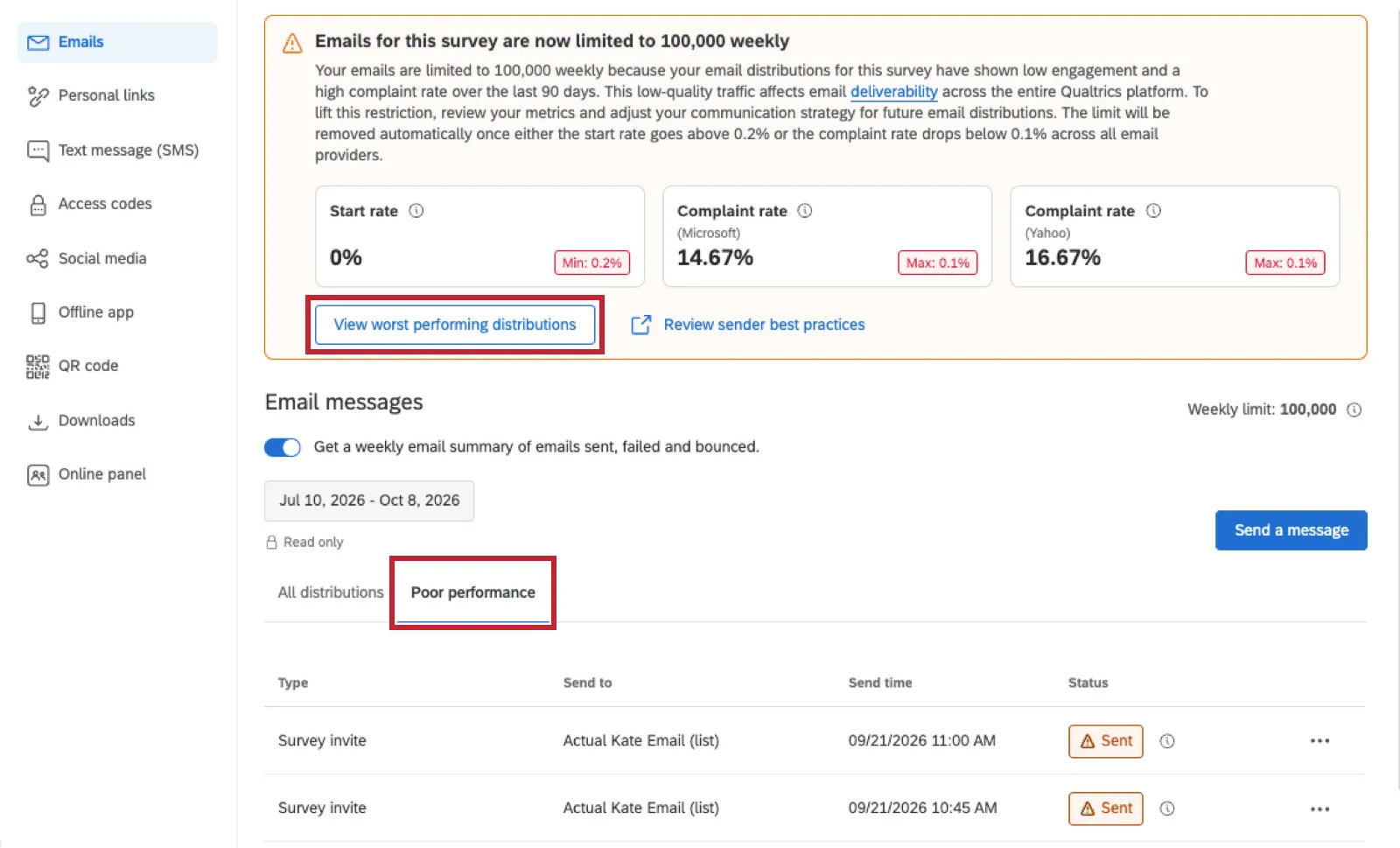Screen dimensions: 1400x848
Task: Click the Send a message button
Action: coord(1291,530)
